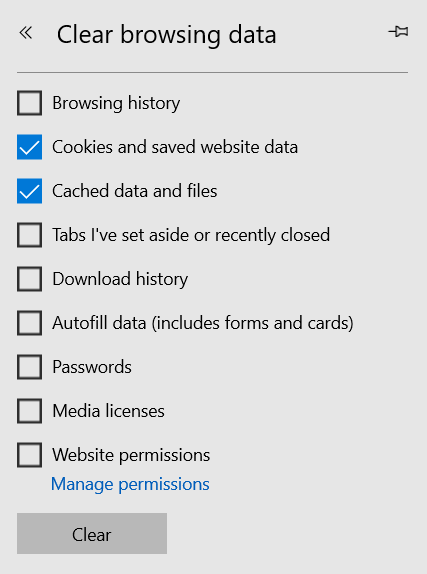Click the 'Download history' label text

coord(120,279)
